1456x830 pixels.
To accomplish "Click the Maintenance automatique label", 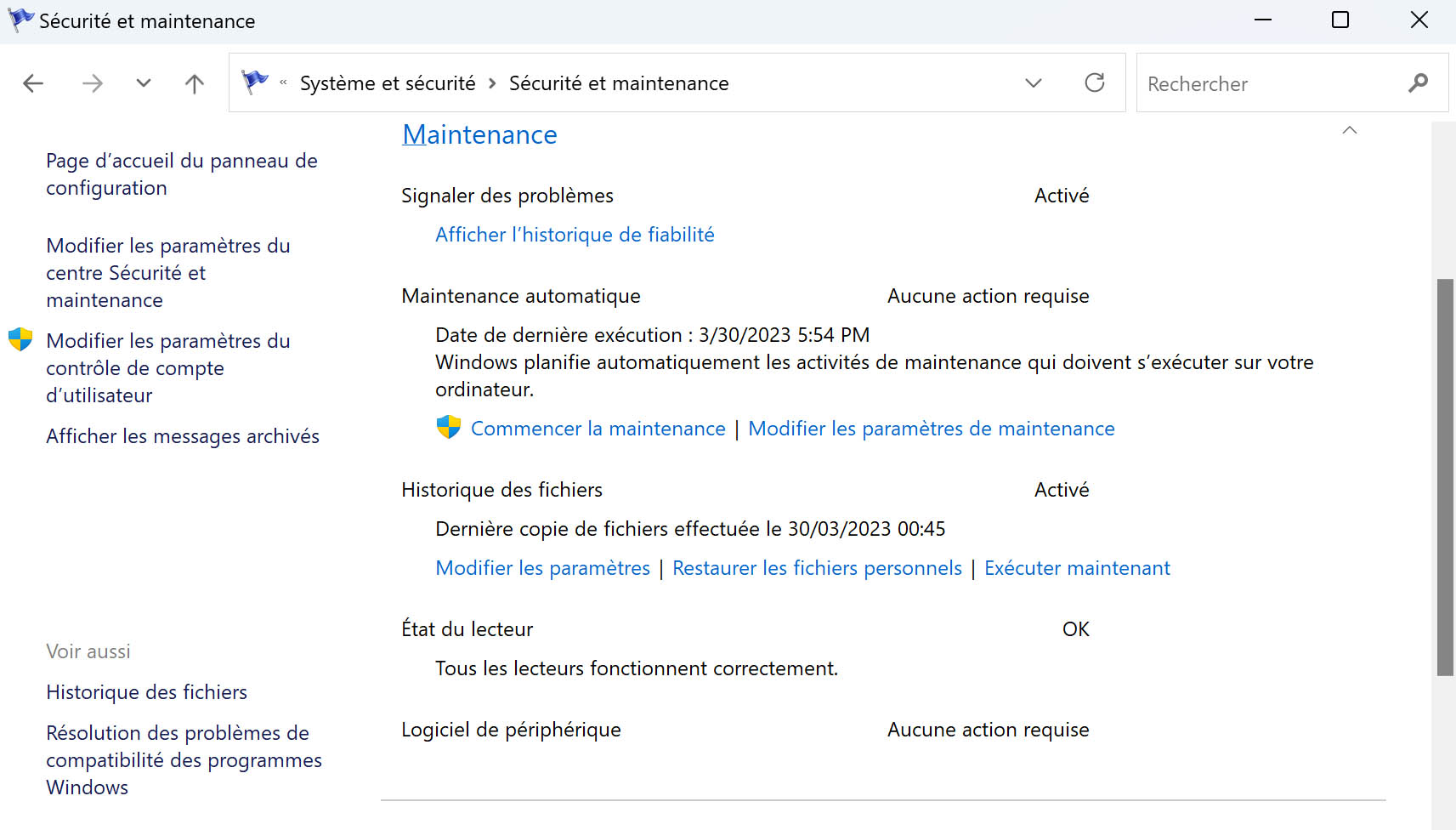I will pos(521,296).
